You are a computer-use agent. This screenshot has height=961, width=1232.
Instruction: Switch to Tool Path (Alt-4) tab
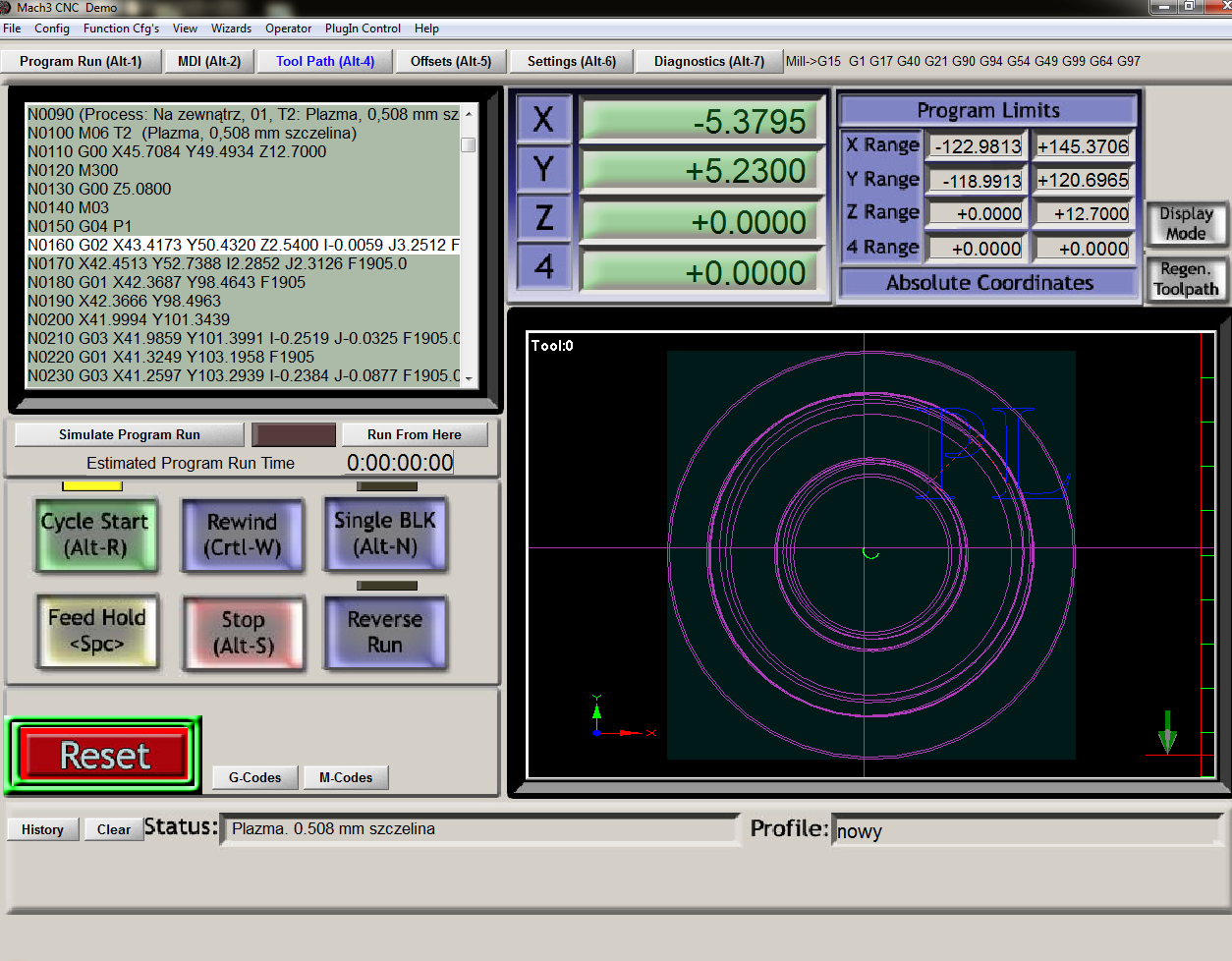coord(325,61)
